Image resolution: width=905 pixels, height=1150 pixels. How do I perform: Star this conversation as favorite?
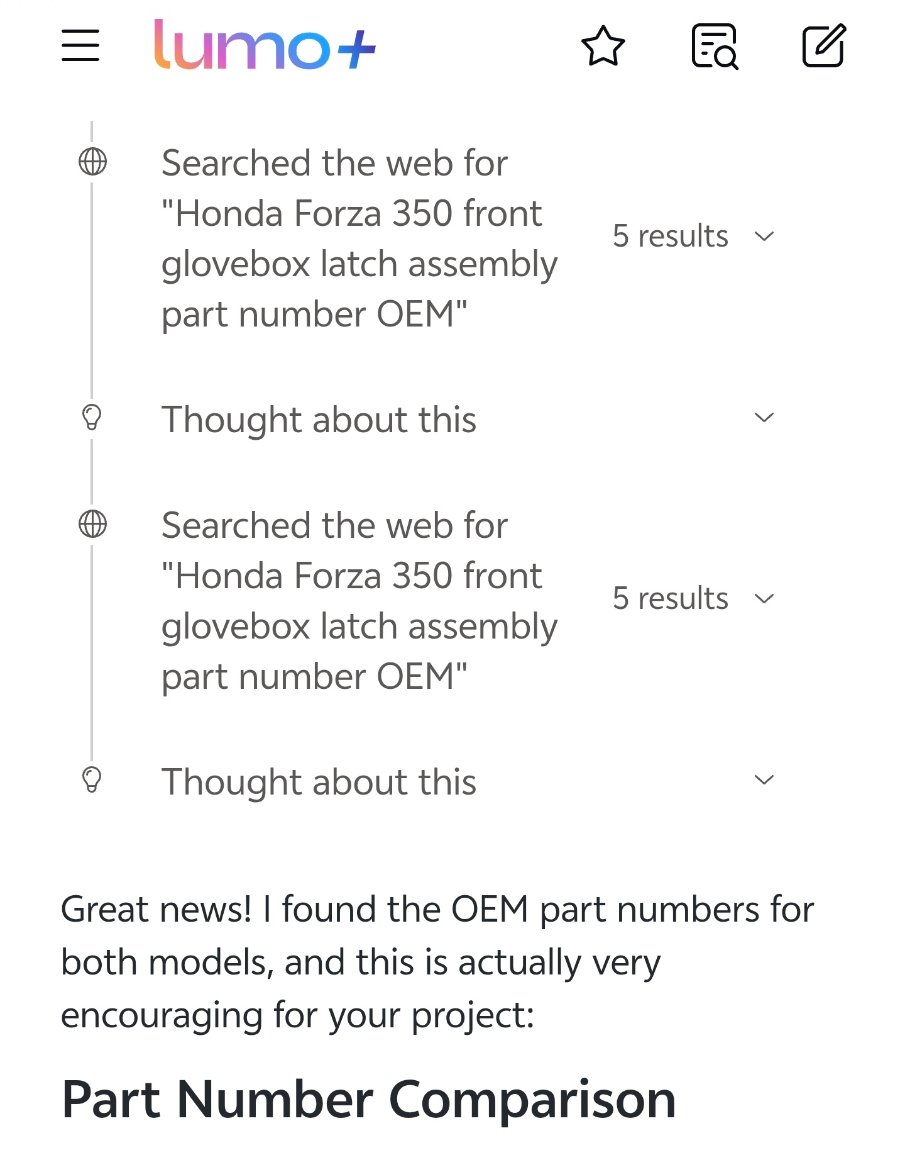603,47
